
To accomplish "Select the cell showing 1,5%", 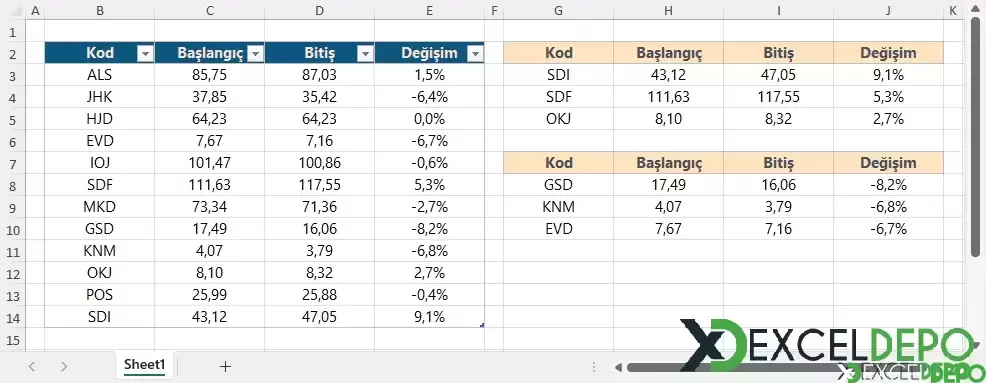I will click(429, 75).
